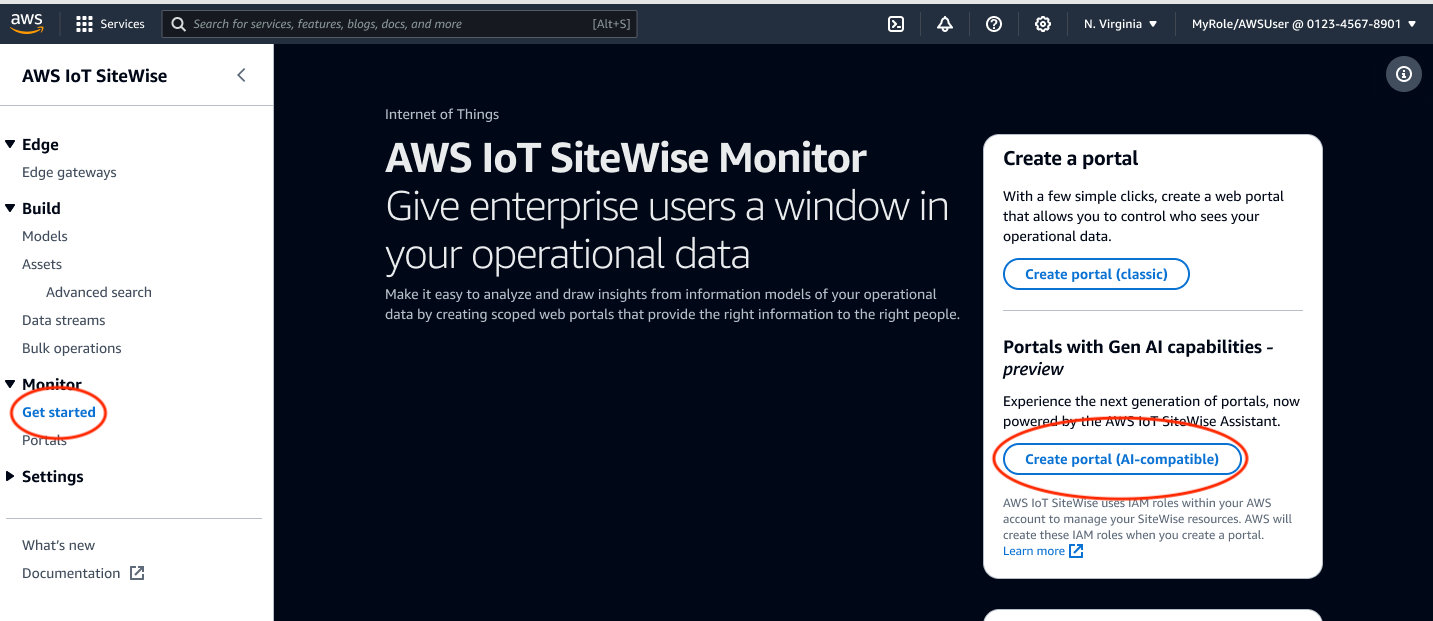1433x621 pixels.
Task: Select the N. Virginia region dropdown
Action: click(x=1120, y=24)
